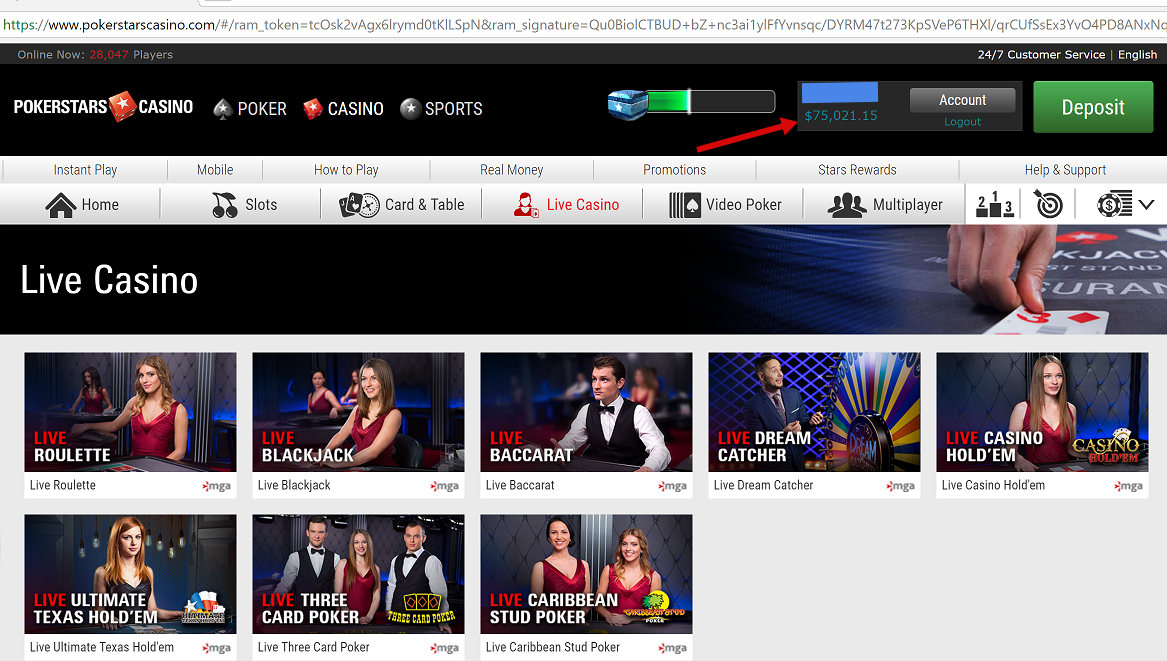This screenshot has width=1167, height=661.
Task: Open the Live Dream Catcher thumbnail
Action: pos(814,412)
